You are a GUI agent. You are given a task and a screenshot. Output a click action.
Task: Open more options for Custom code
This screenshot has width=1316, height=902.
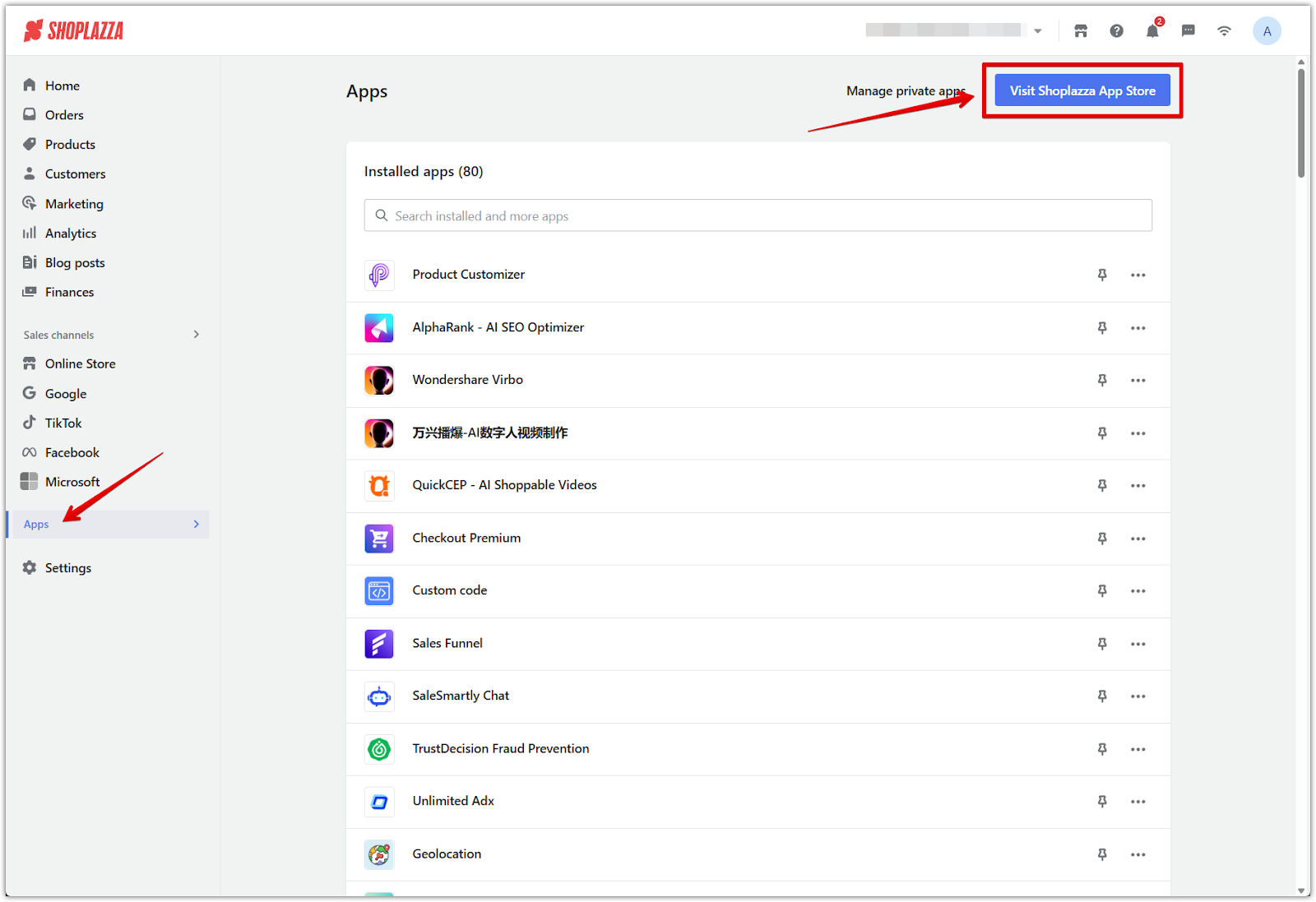pyautogui.click(x=1138, y=591)
